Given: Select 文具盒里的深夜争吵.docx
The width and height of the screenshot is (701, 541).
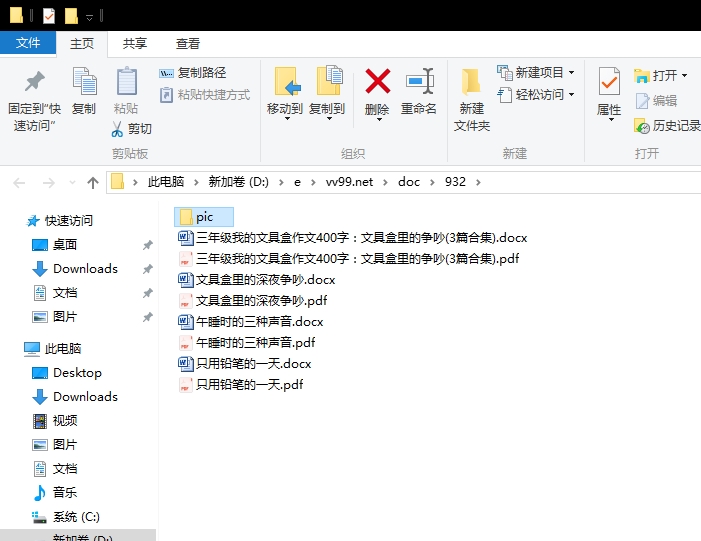Looking at the screenshot, I should 257,279.
